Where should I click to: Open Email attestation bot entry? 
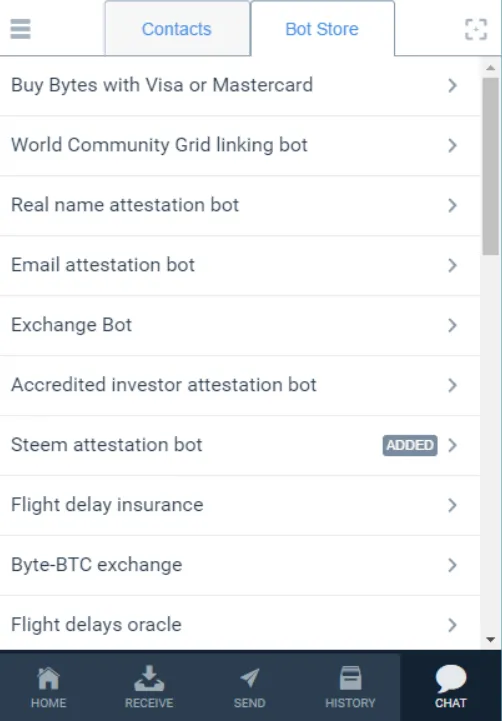point(240,265)
